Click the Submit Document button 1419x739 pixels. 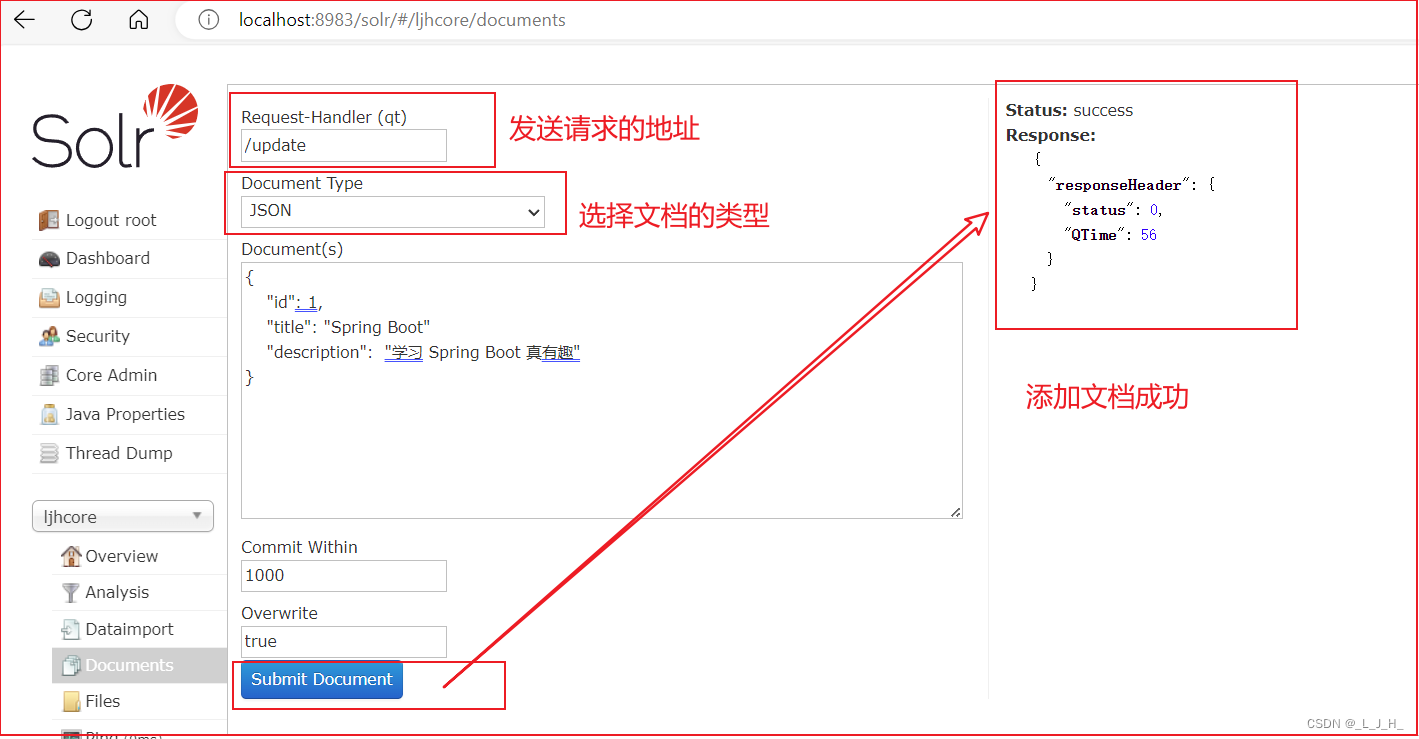coord(322,679)
